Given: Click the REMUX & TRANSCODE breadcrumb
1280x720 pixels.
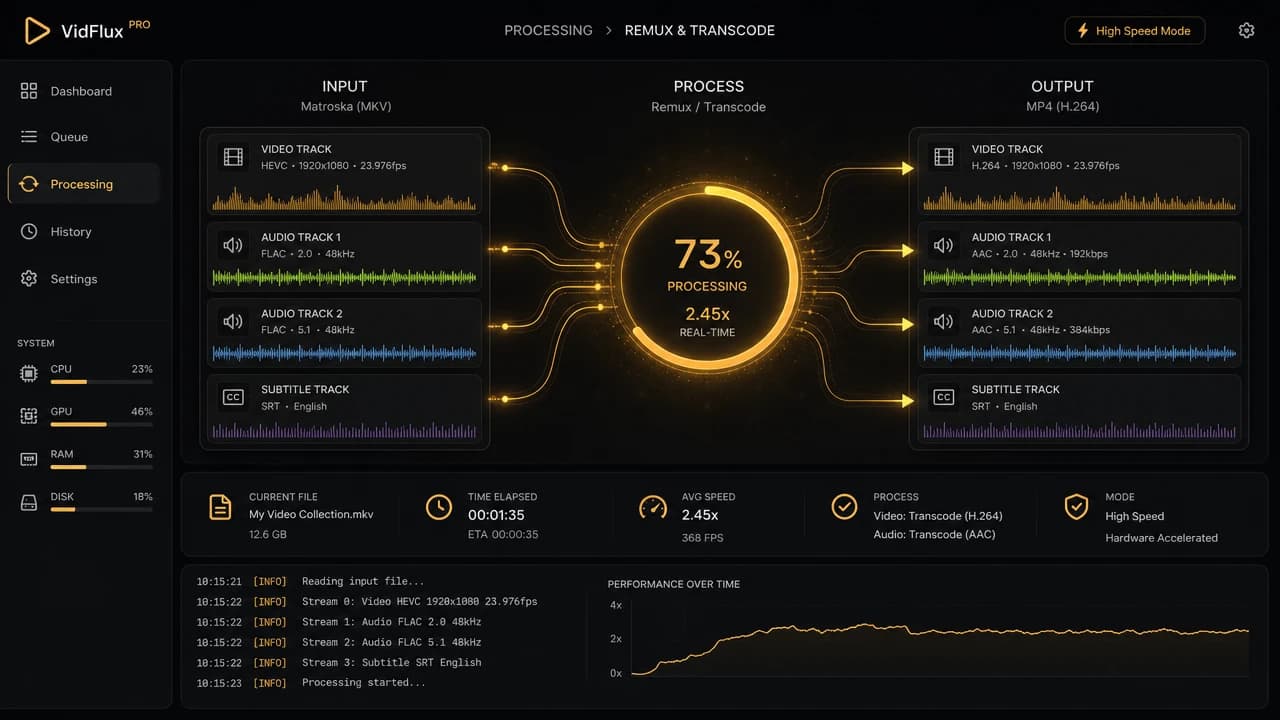Looking at the screenshot, I should click(700, 30).
